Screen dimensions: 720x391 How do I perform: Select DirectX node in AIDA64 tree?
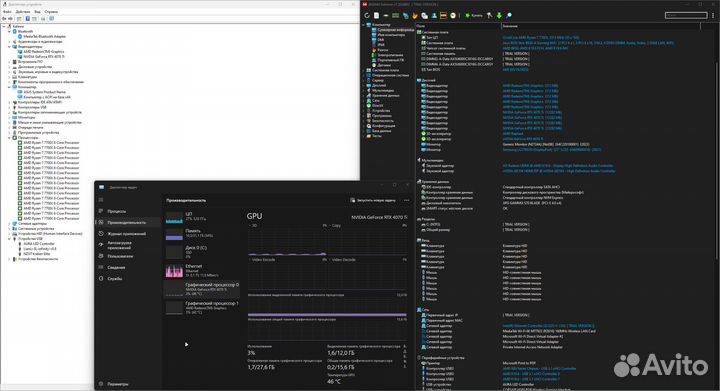(377, 106)
